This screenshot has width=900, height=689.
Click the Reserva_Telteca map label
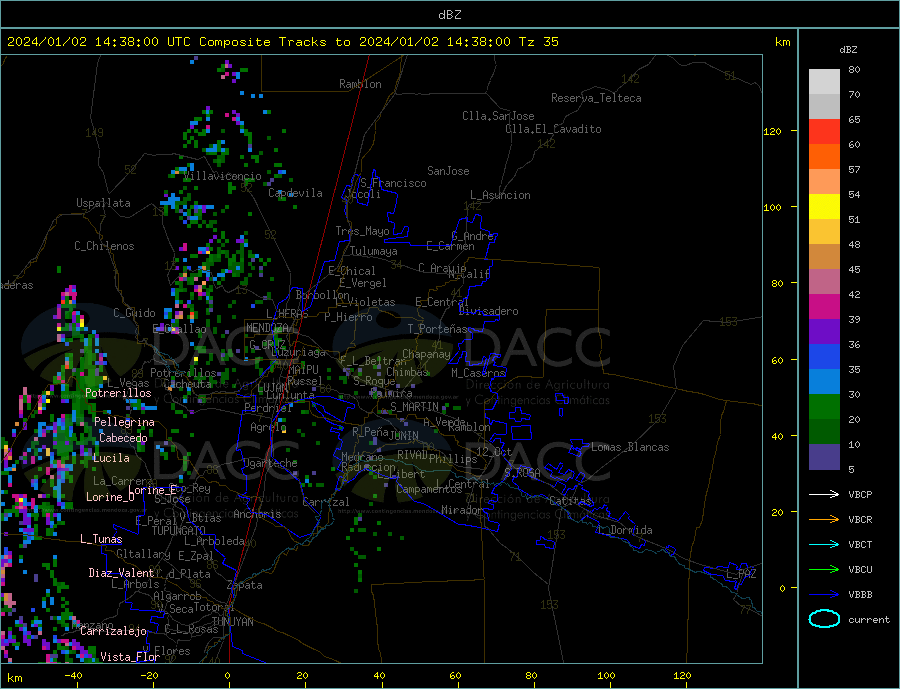tap(596, 98)
